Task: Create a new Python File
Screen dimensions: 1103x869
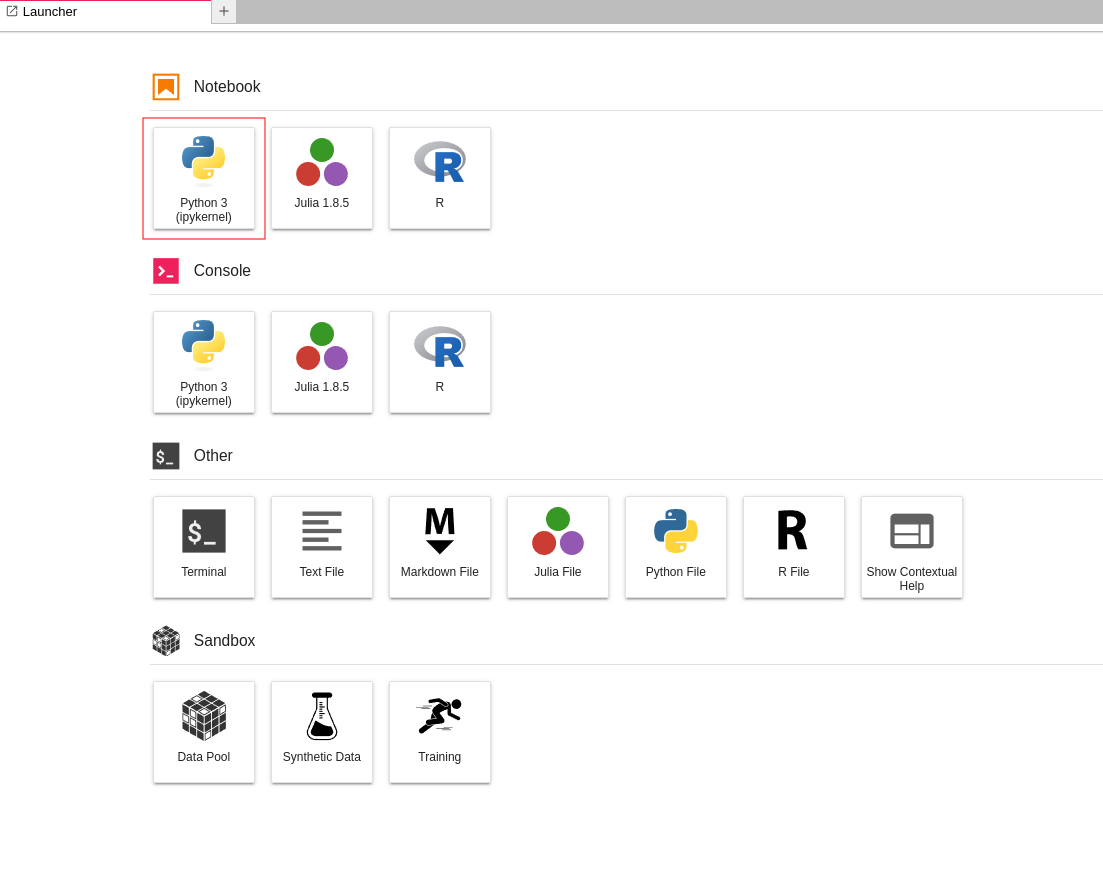Action: (x=676, y=547)
